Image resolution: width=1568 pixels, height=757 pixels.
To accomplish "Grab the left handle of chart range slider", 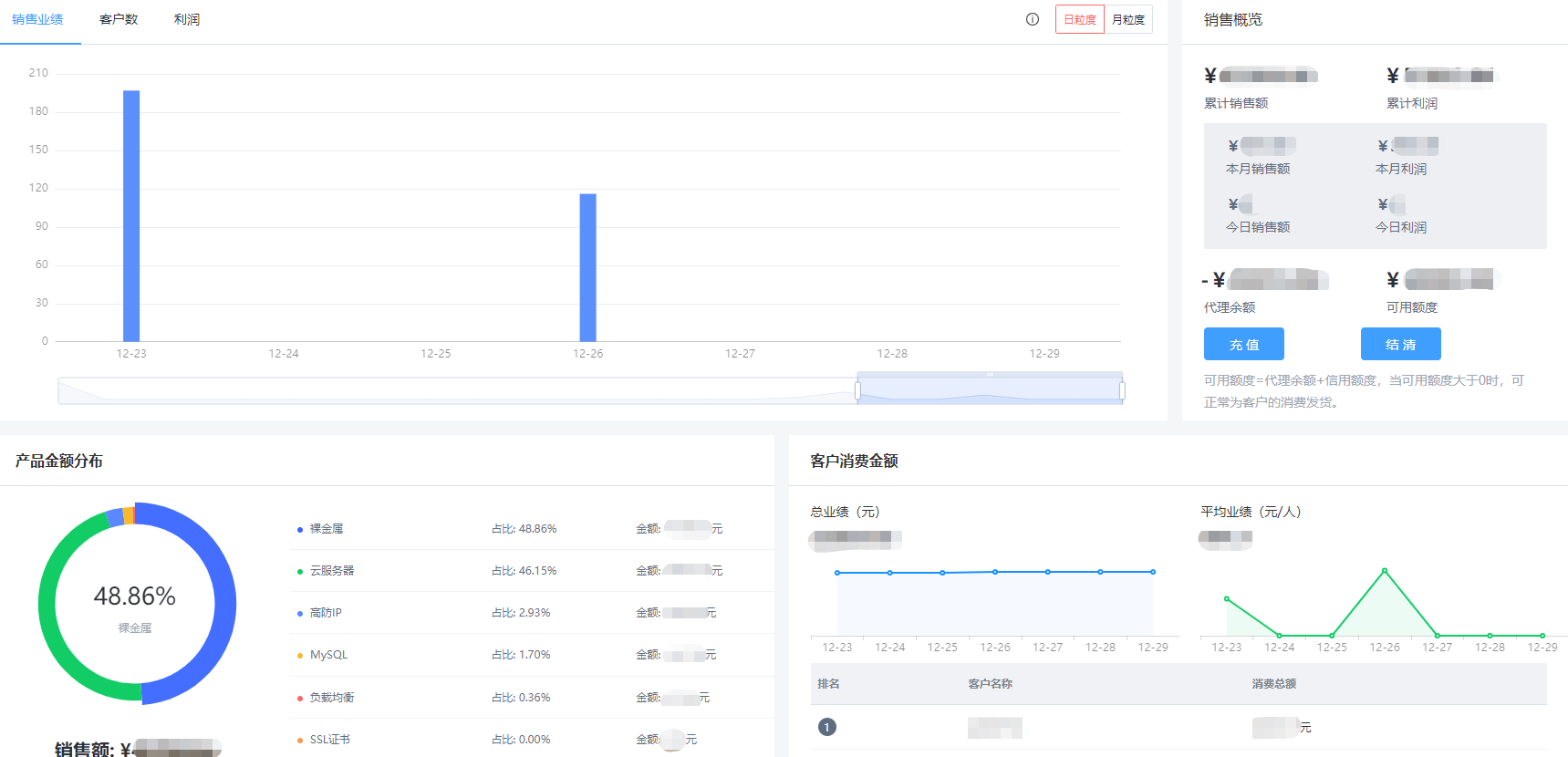I will tap(857, 391).
